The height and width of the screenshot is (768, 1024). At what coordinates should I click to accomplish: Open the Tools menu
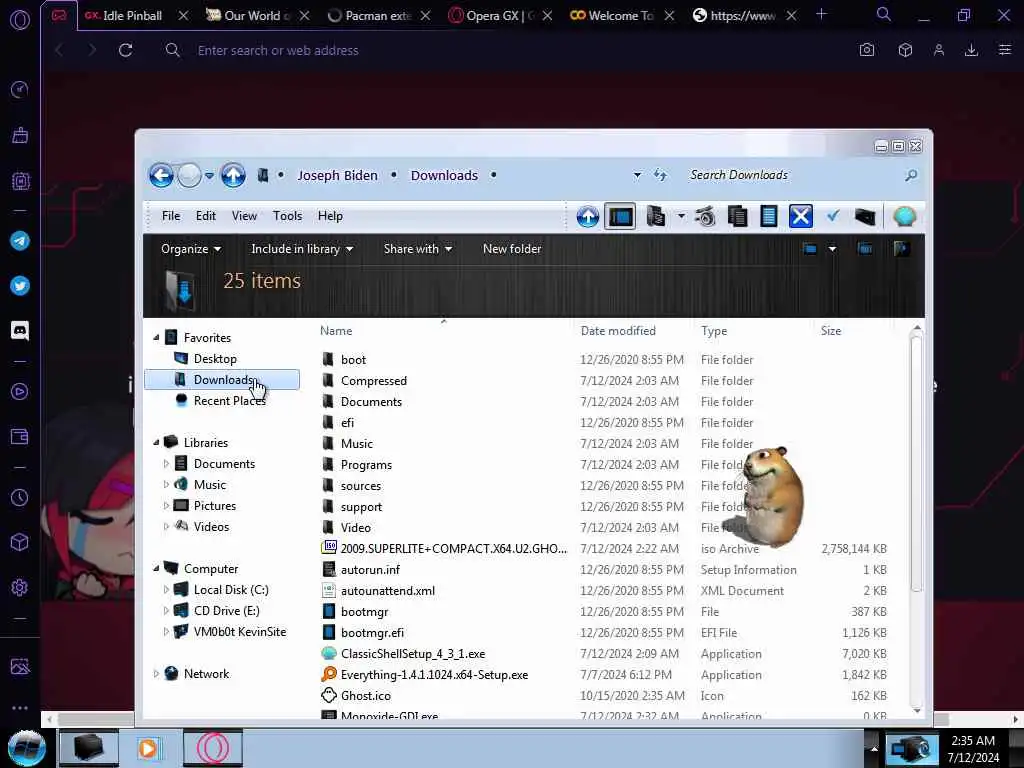(x=287, y=216)
